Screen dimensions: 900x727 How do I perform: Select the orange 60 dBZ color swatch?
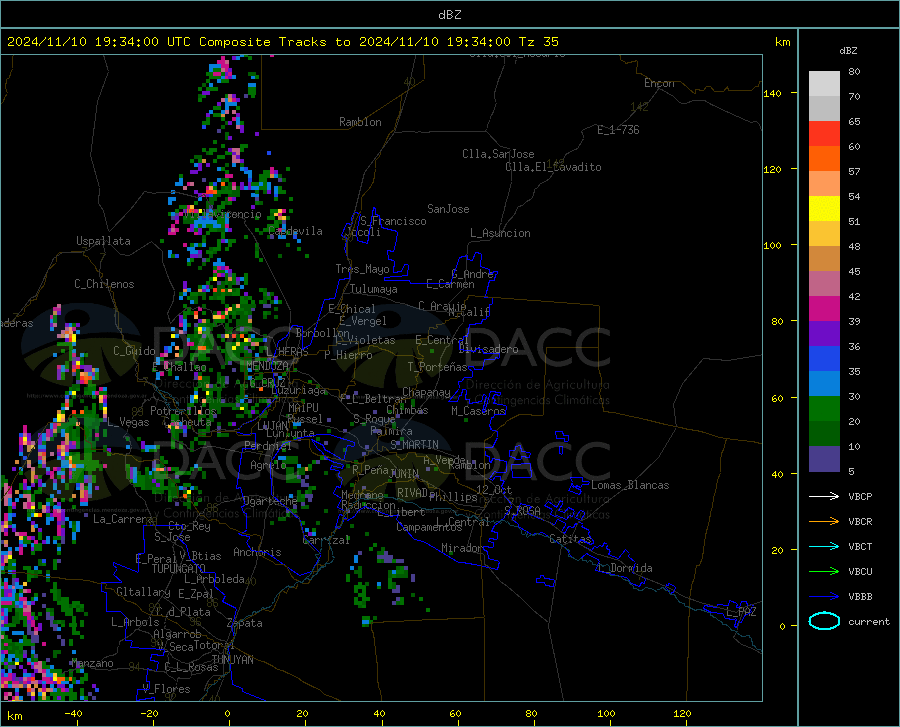click(824, 159)
